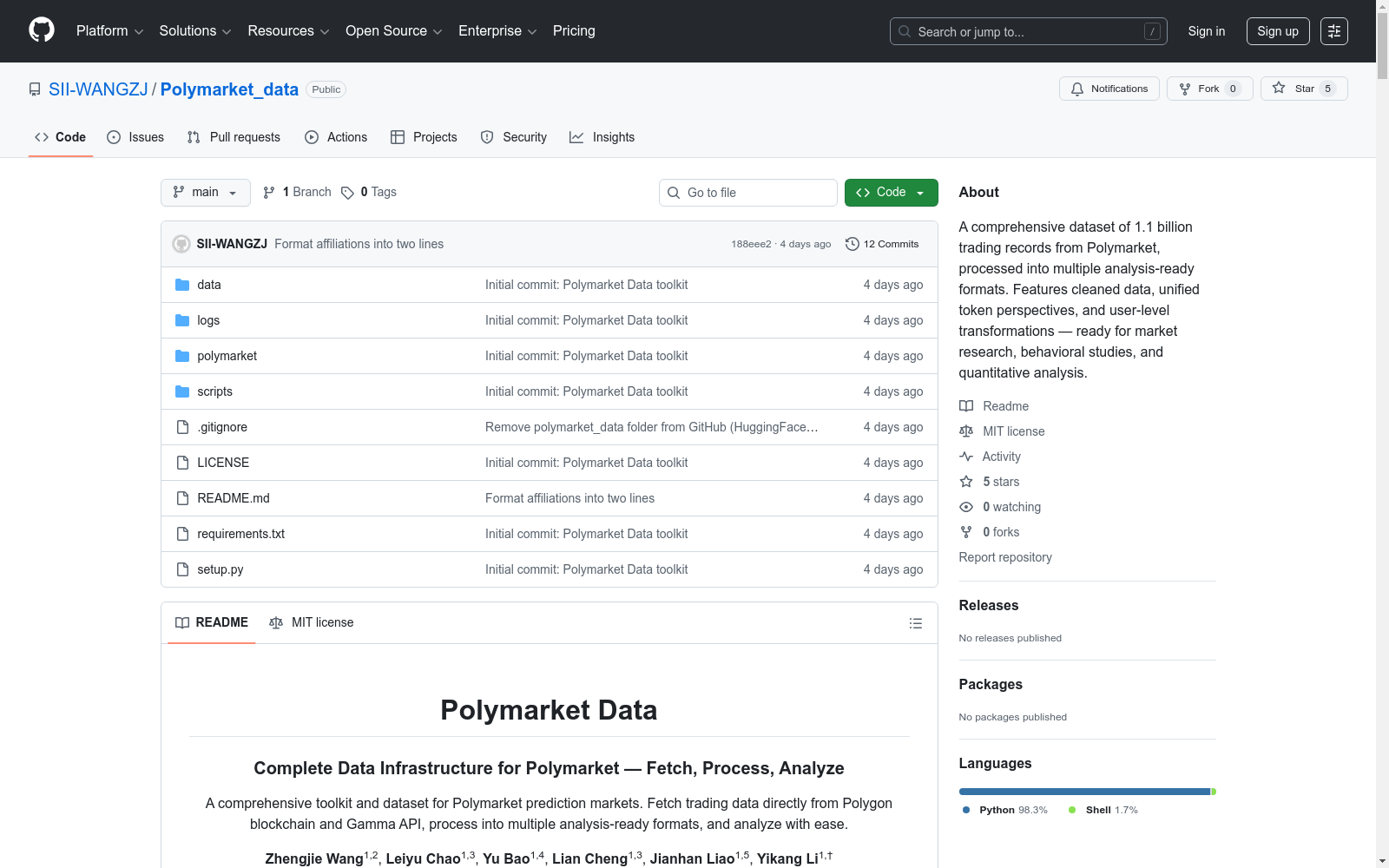Click the commit history clock icon
The width and height of the screenshot is (1389, 868).
(852, 244)
